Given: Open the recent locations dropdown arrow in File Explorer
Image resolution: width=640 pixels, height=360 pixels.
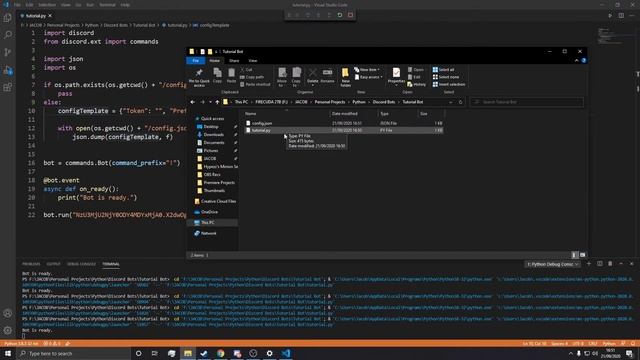Looking at the screenshot, I should click(211, 102).
